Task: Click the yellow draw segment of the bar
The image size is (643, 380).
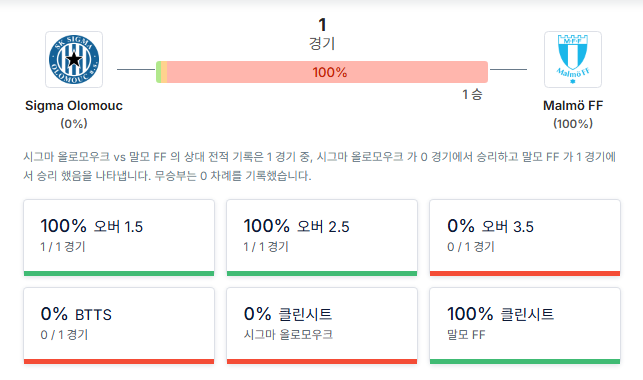Action: (x=164, y=72)
